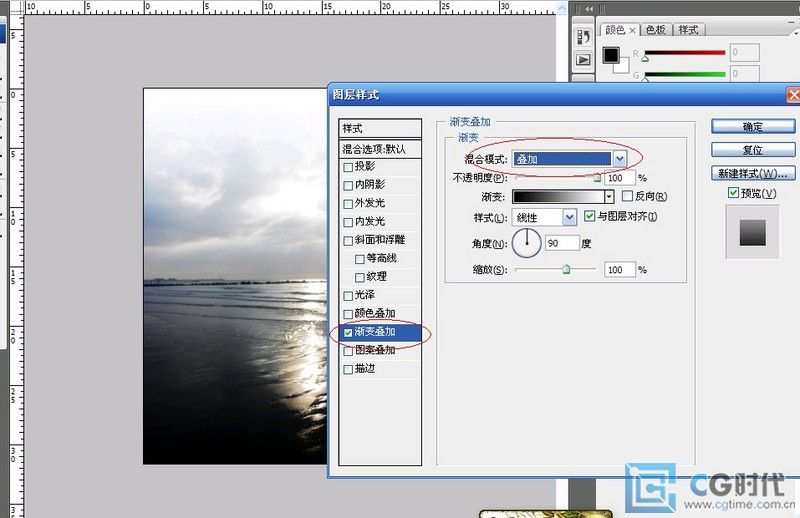The height and width of the screenshot is (518, 800).
Task: Expand the gradient picker dropdown arrow
Action: coord(609,197)
